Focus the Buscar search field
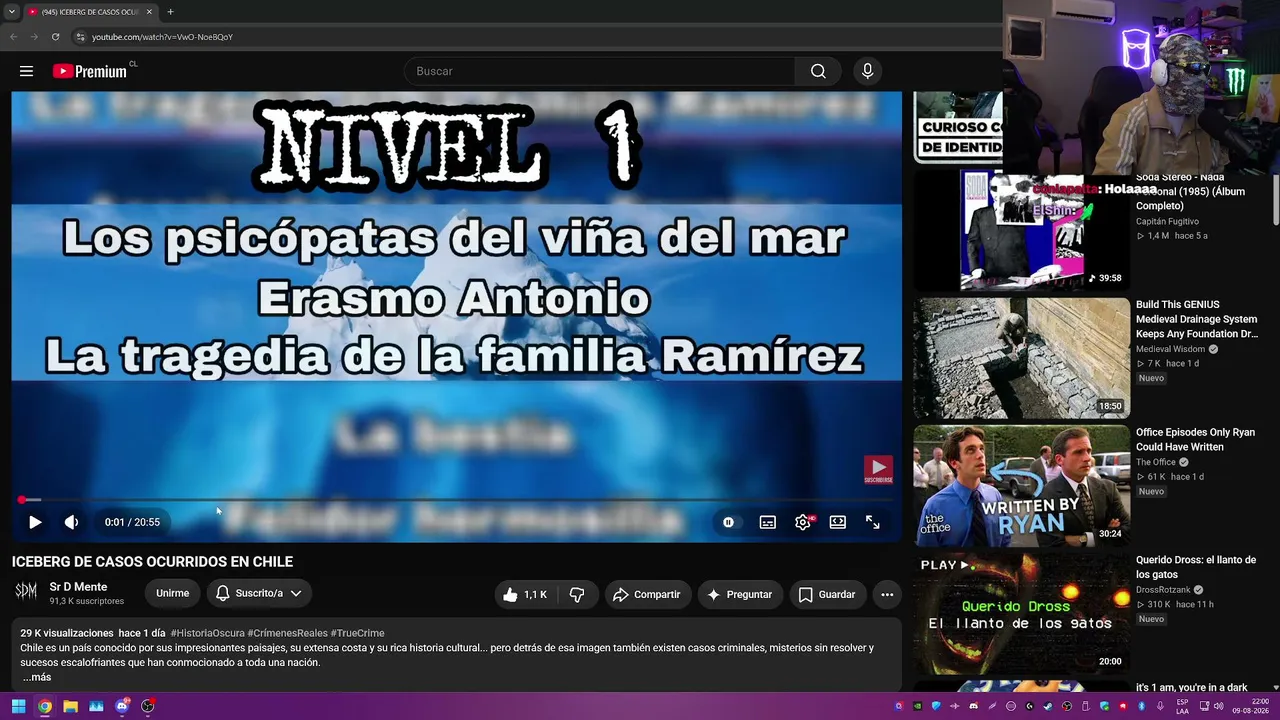Image resolution: width=1280 pixels, height=720 pixels. point(600,71)
